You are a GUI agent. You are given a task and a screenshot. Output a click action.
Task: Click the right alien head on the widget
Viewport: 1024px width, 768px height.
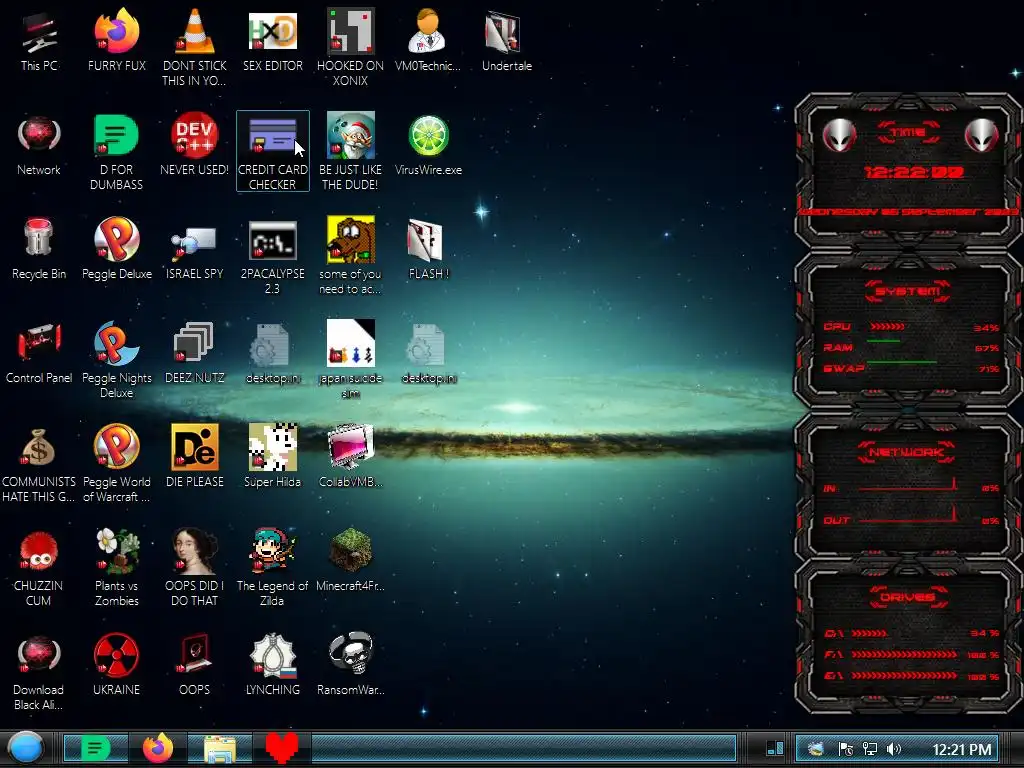[982, 135]
